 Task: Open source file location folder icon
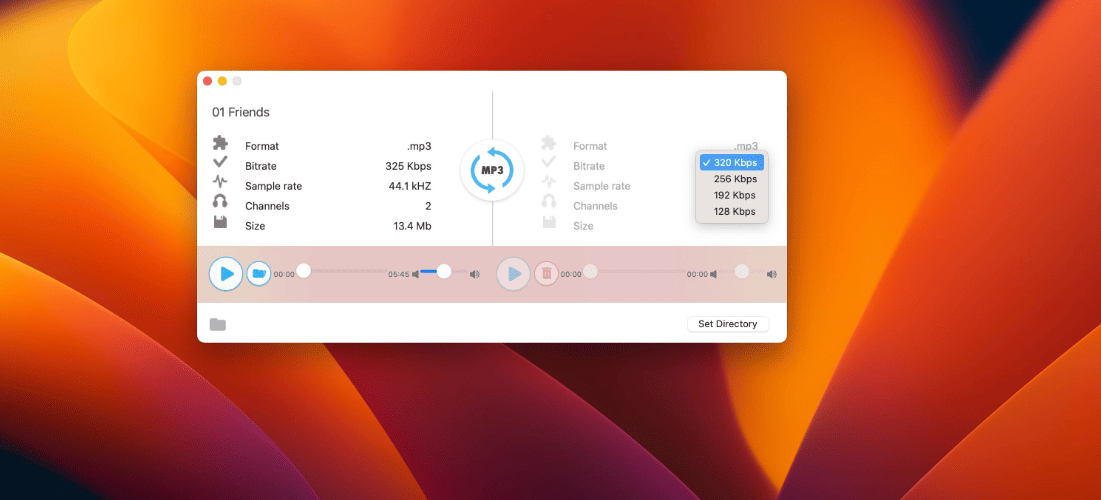pyautogui.click(x=259, y=274)
